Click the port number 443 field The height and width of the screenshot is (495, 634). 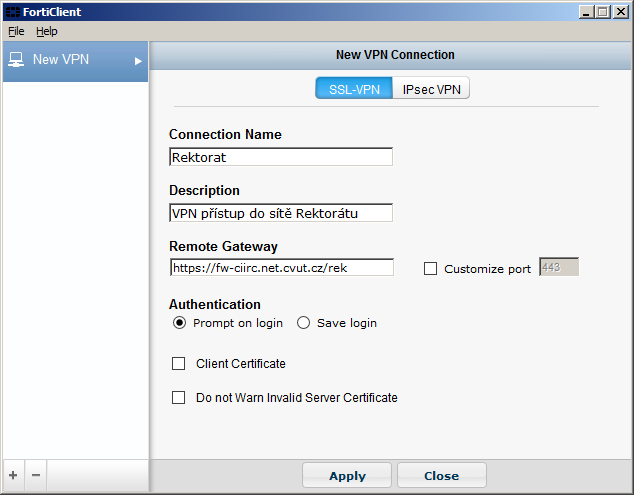[559, 267]
